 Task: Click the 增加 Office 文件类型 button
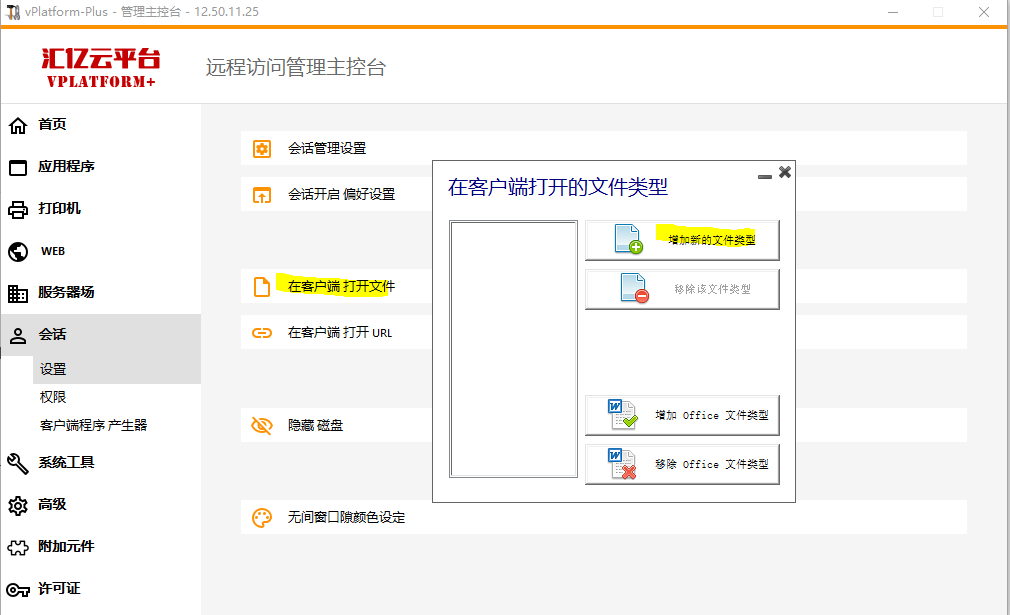(x=682, y=415)
